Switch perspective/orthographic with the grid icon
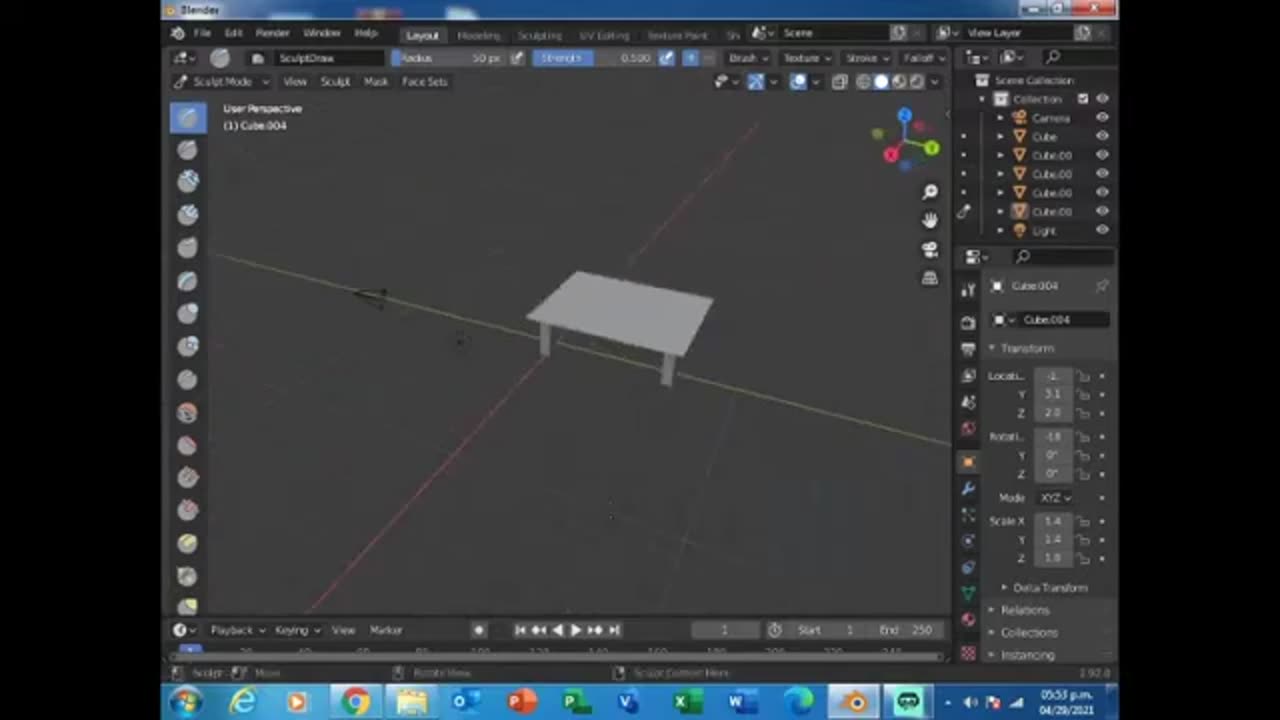Screen dimensions: 1280x720 click(930, 278)
